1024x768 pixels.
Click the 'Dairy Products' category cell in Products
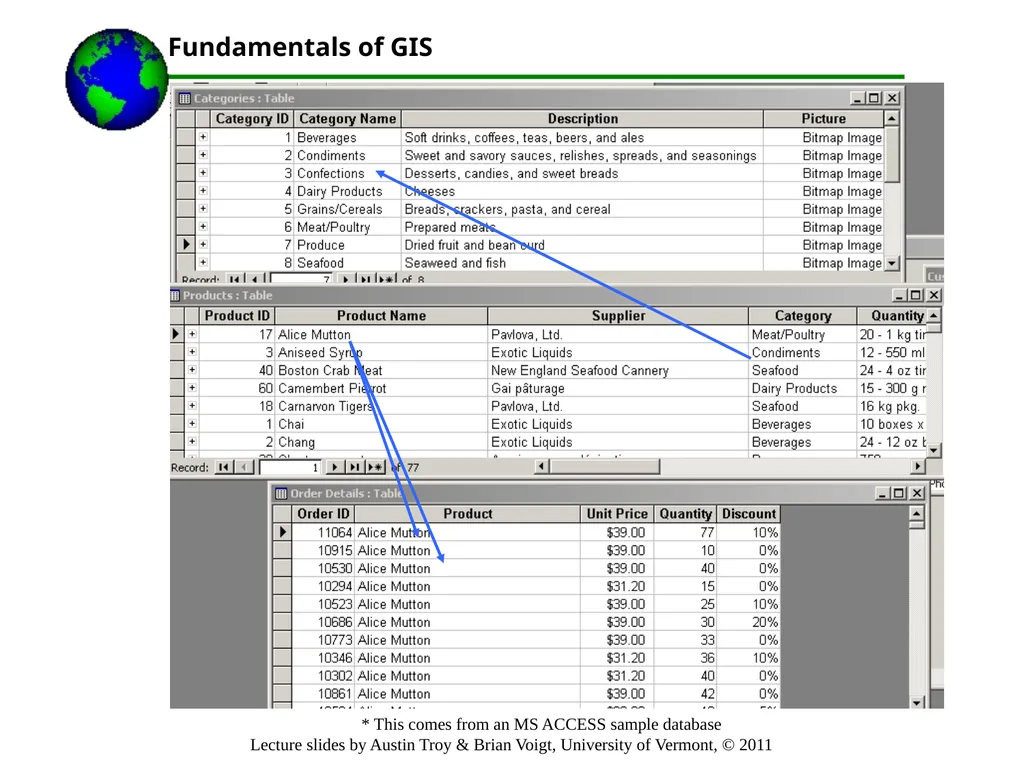pos(802,388)
